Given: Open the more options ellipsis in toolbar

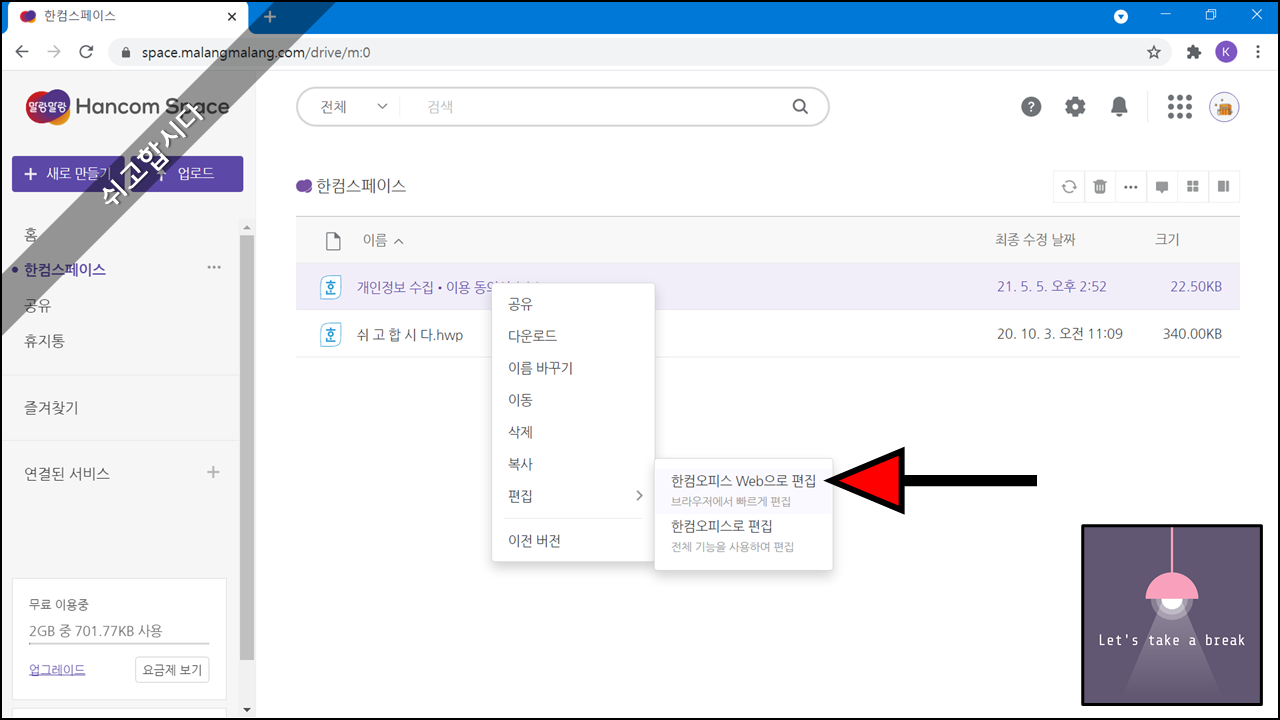Looking at the screenshot, I should point(1131,186).
